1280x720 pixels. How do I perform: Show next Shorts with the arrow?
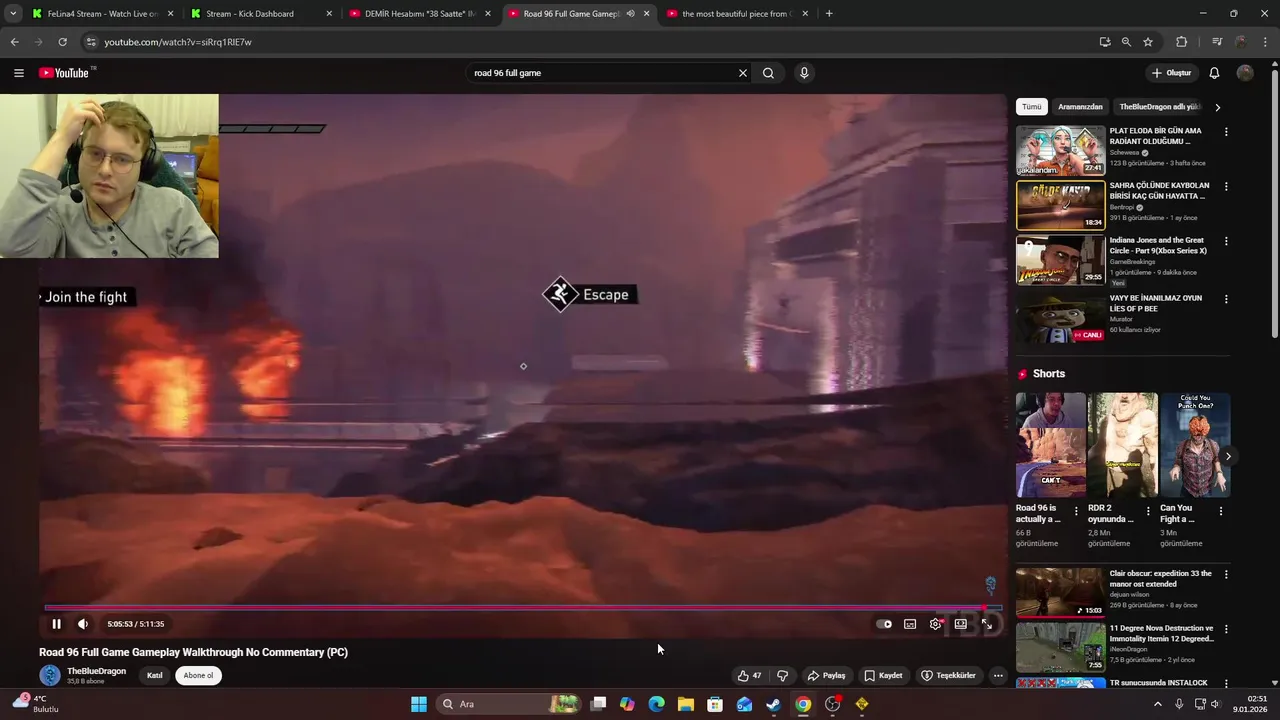(1228, 456)
